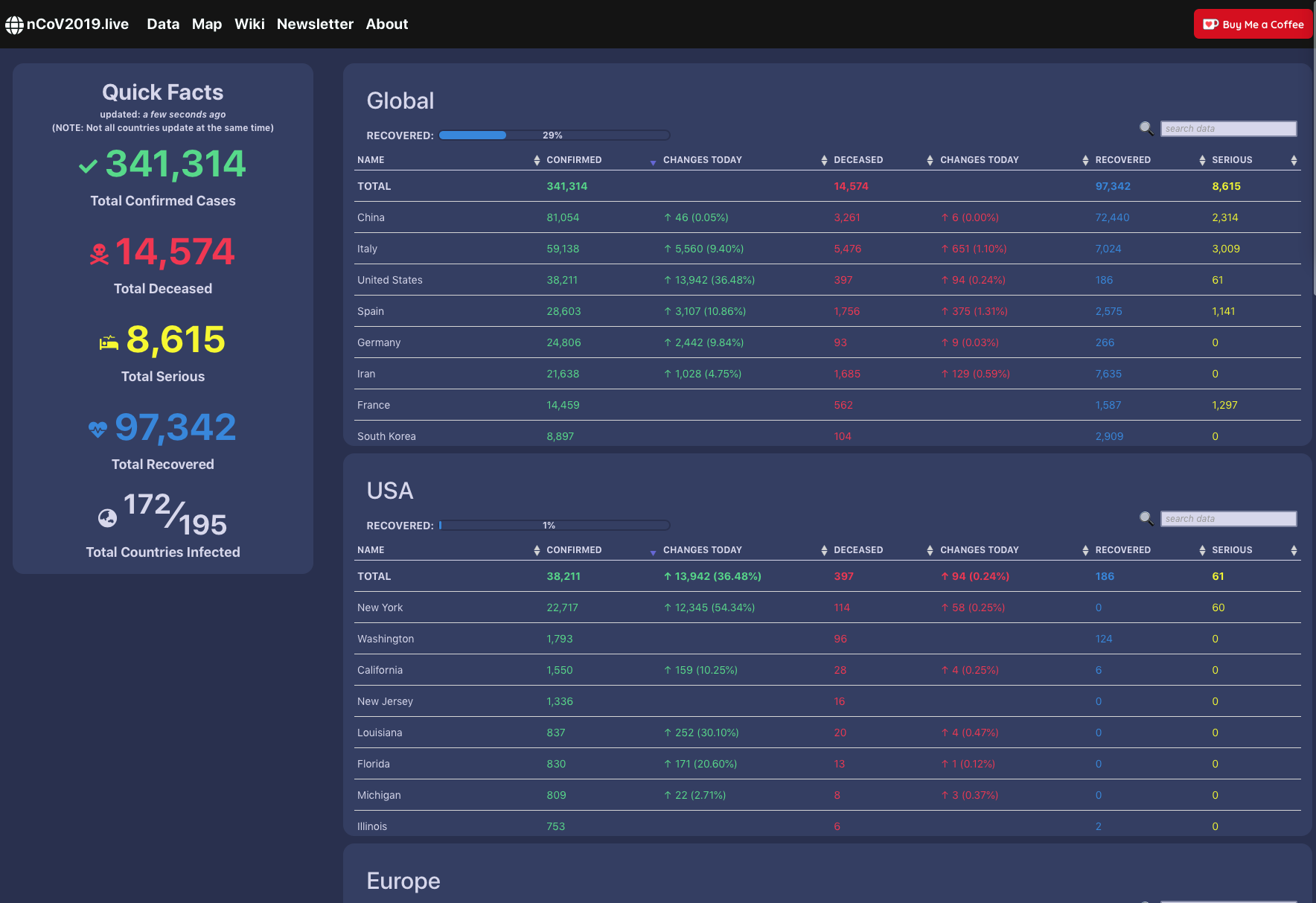Open the Map page in navigation

[207, 25]
